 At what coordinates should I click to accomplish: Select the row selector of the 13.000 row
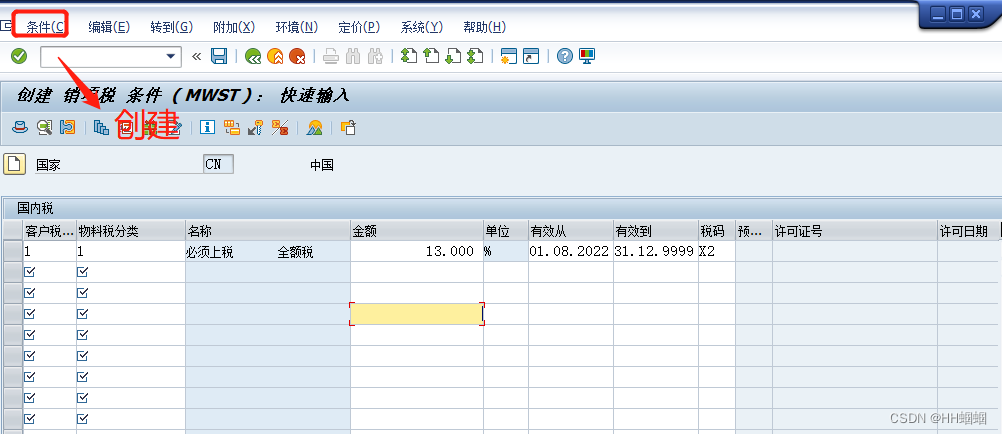tap(13, 251)
